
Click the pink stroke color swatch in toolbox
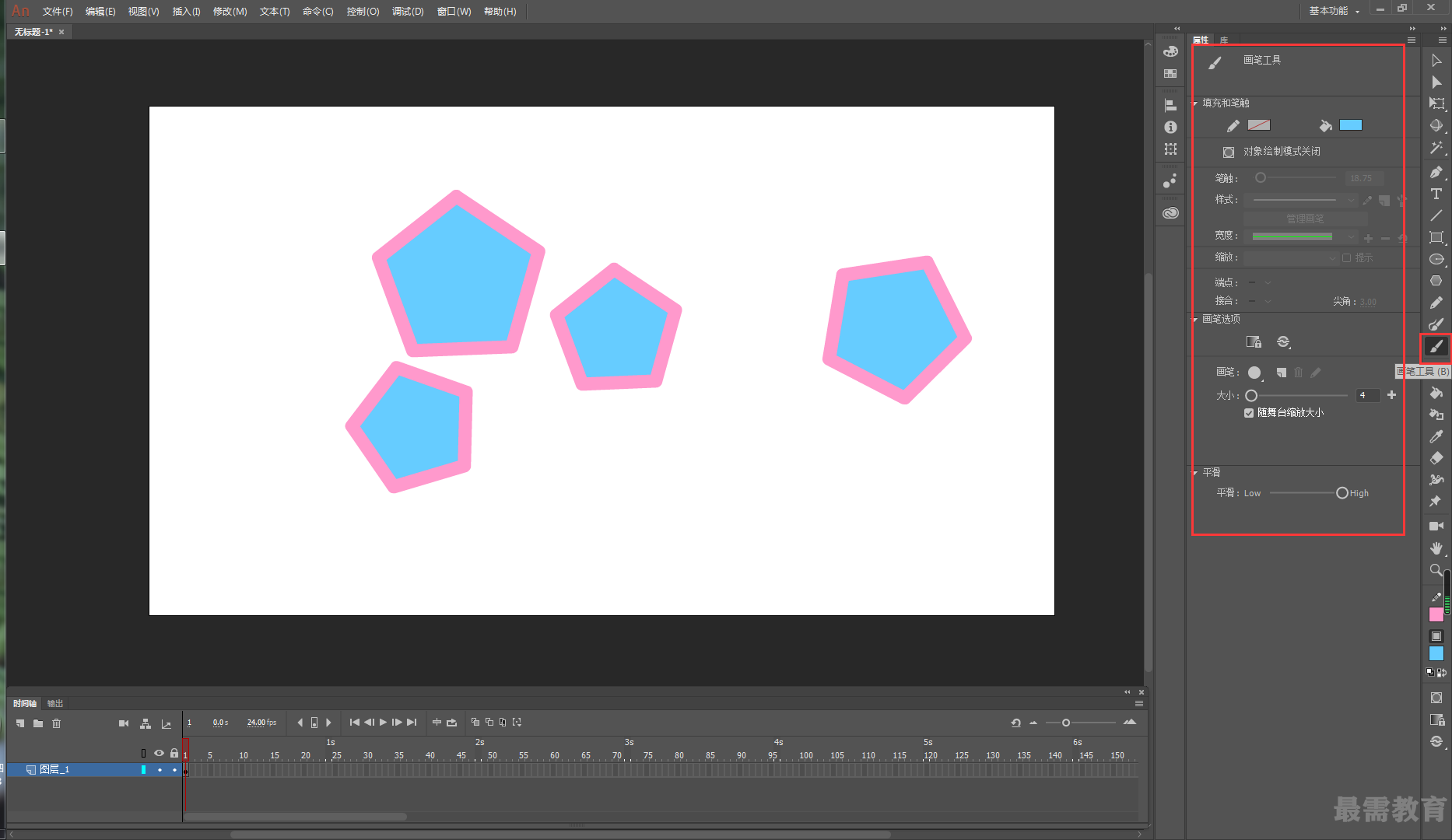1436,614
